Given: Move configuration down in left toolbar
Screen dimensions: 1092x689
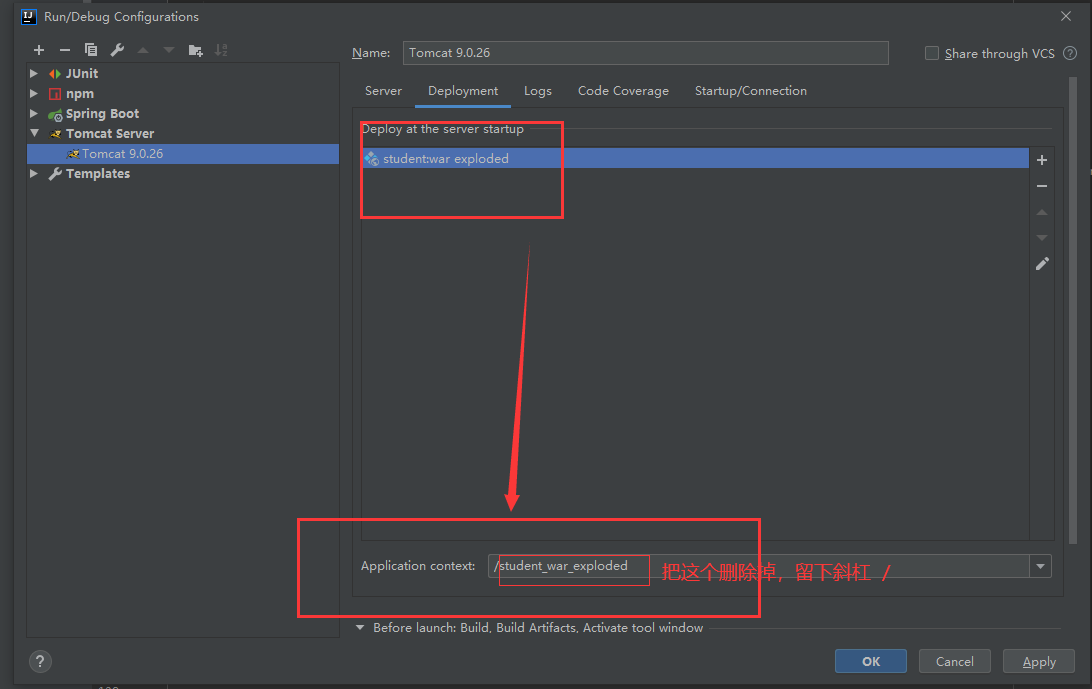Looking at the screenshot, I should pos(169,50).
